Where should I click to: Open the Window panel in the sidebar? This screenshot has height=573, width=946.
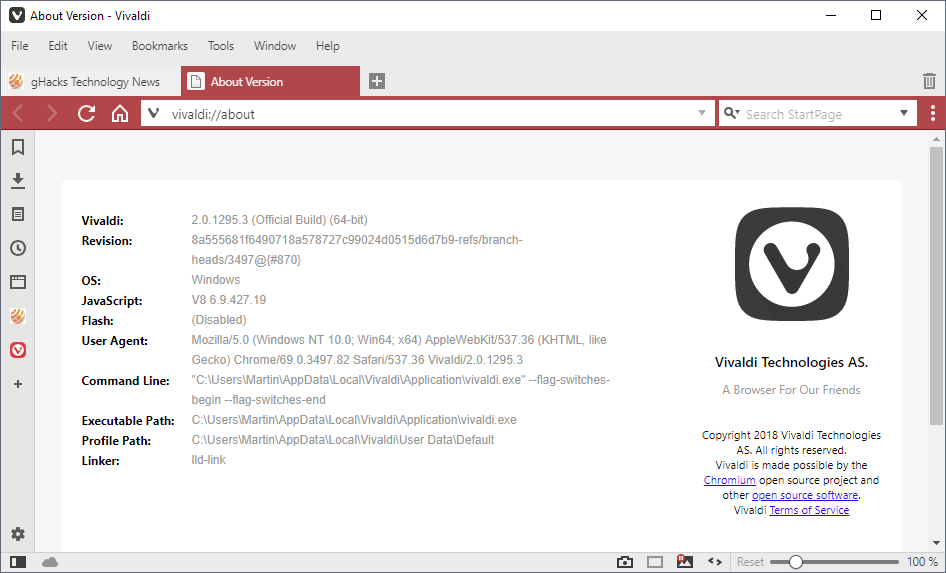click(x=18, y=282)
